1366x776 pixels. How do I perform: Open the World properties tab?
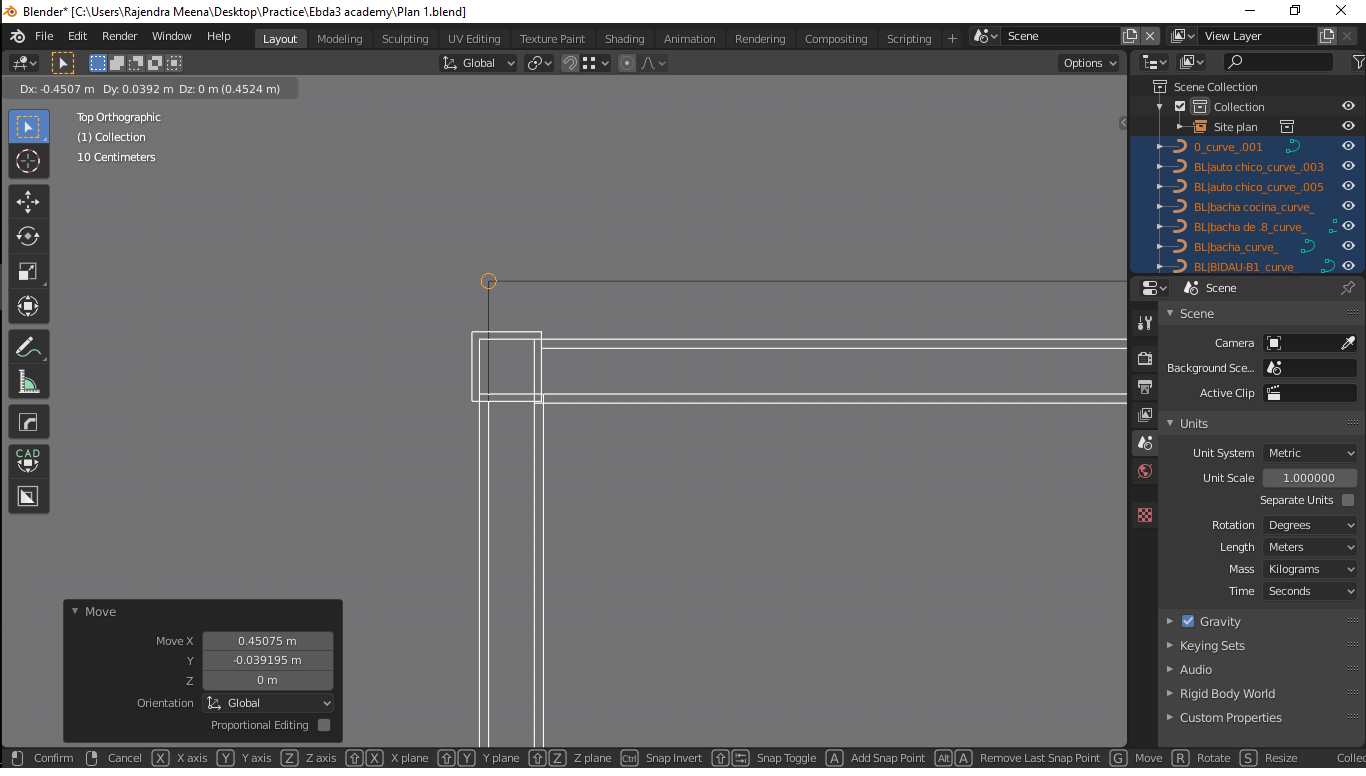click(x=1145, y=471)
